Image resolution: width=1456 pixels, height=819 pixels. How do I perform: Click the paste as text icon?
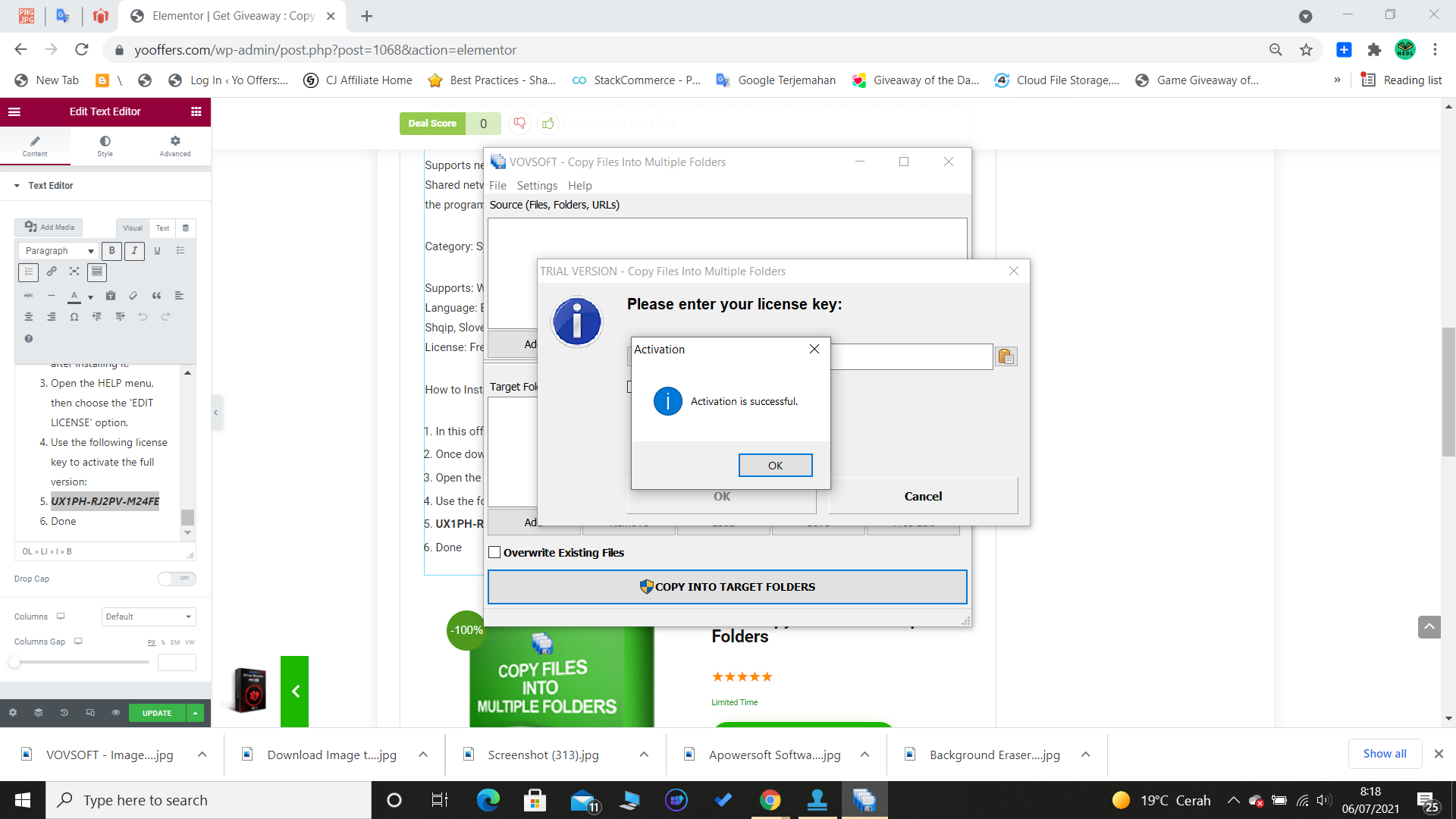point(111,296)
